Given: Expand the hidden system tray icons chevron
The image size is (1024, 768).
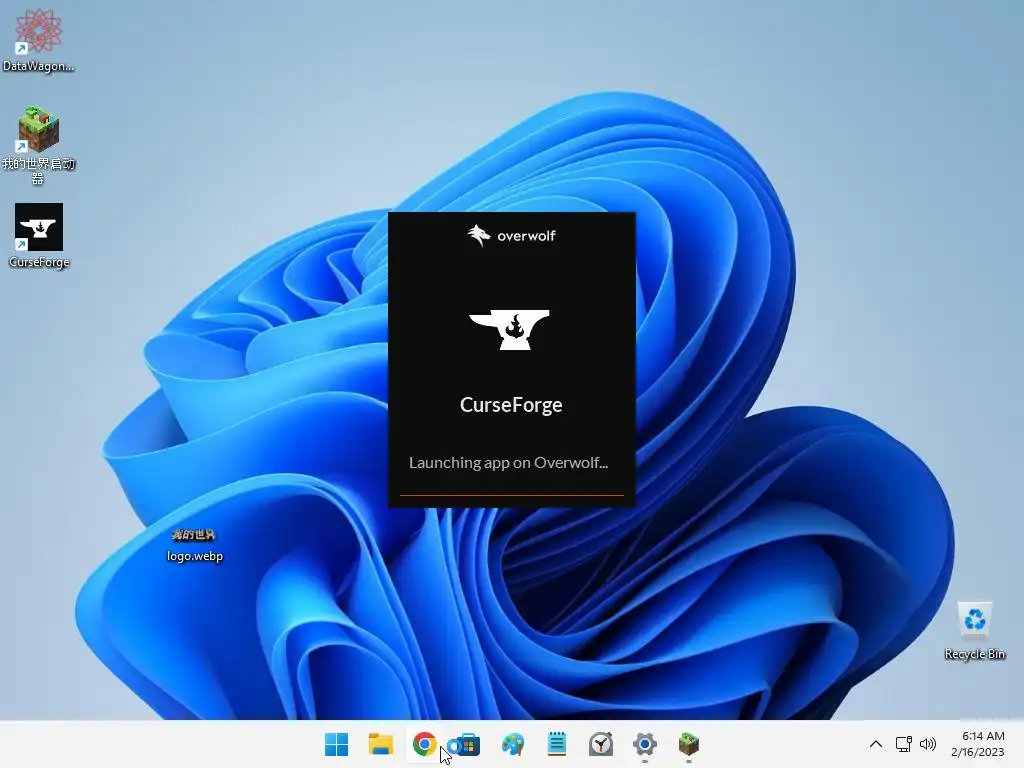Looking at the screenshot, I should pyautogui.click(x=876, y=744).
